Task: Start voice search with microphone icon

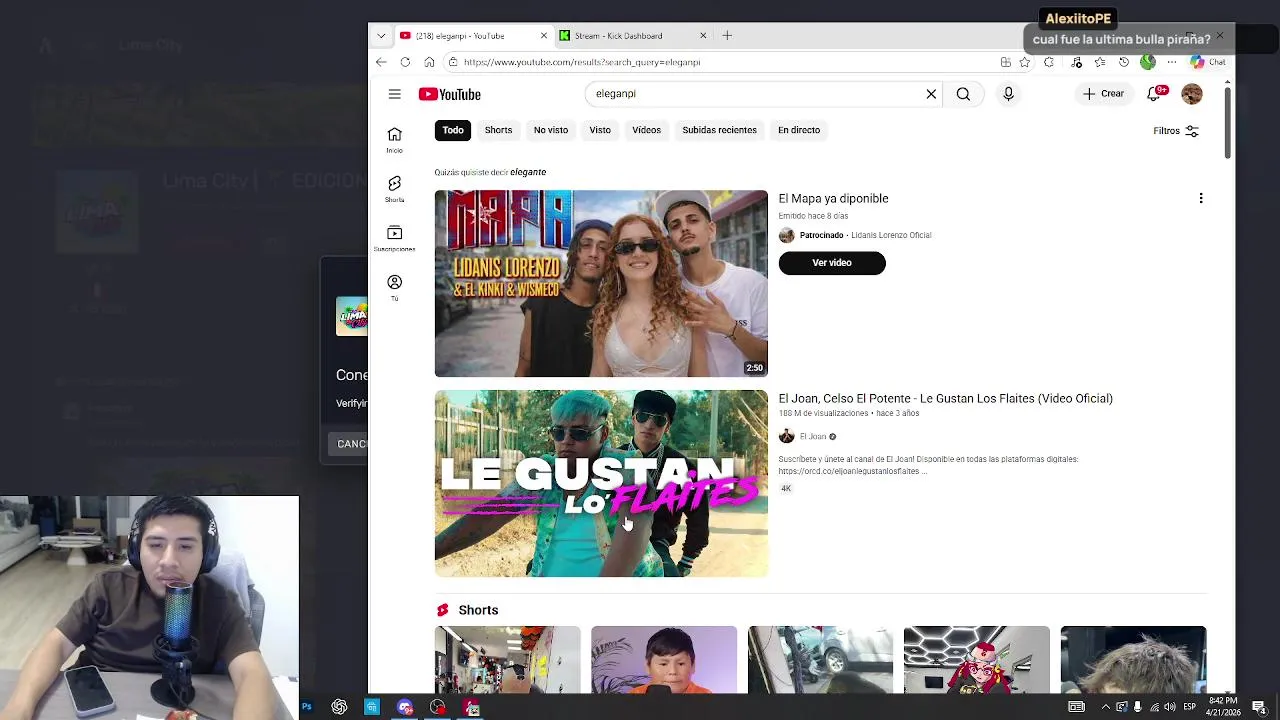Action: coord(1008,94)
